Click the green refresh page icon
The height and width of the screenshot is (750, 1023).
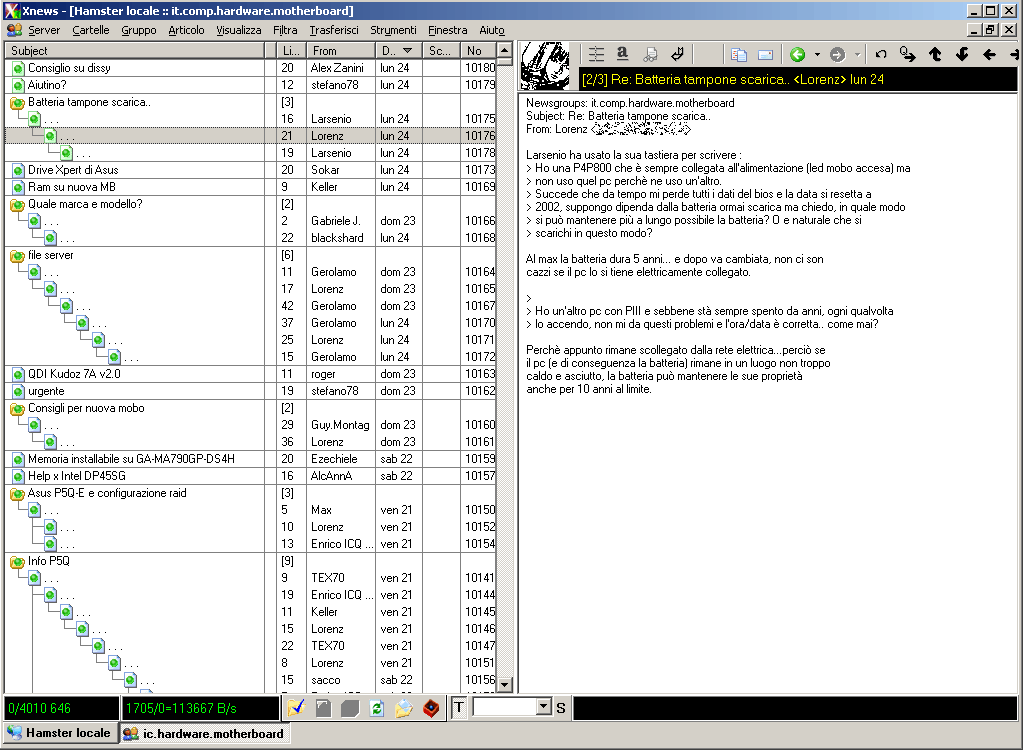[x=376, y=708]
